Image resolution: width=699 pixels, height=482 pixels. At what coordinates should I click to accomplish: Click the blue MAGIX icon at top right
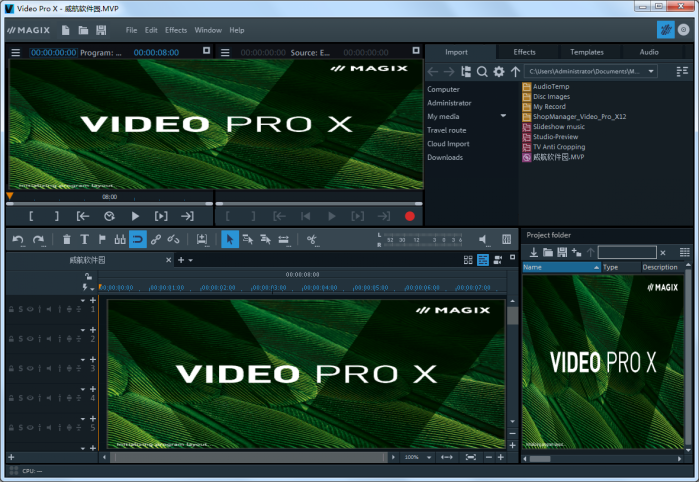[666, 30]
